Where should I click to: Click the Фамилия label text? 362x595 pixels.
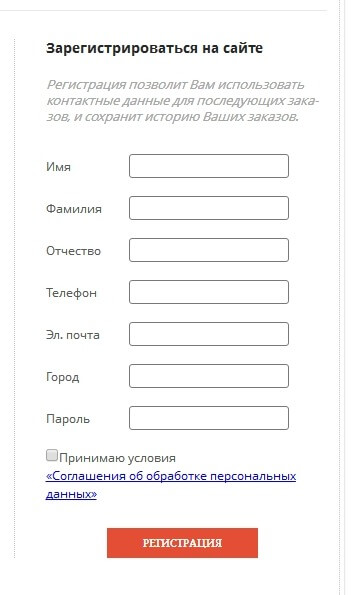[74, 209]
